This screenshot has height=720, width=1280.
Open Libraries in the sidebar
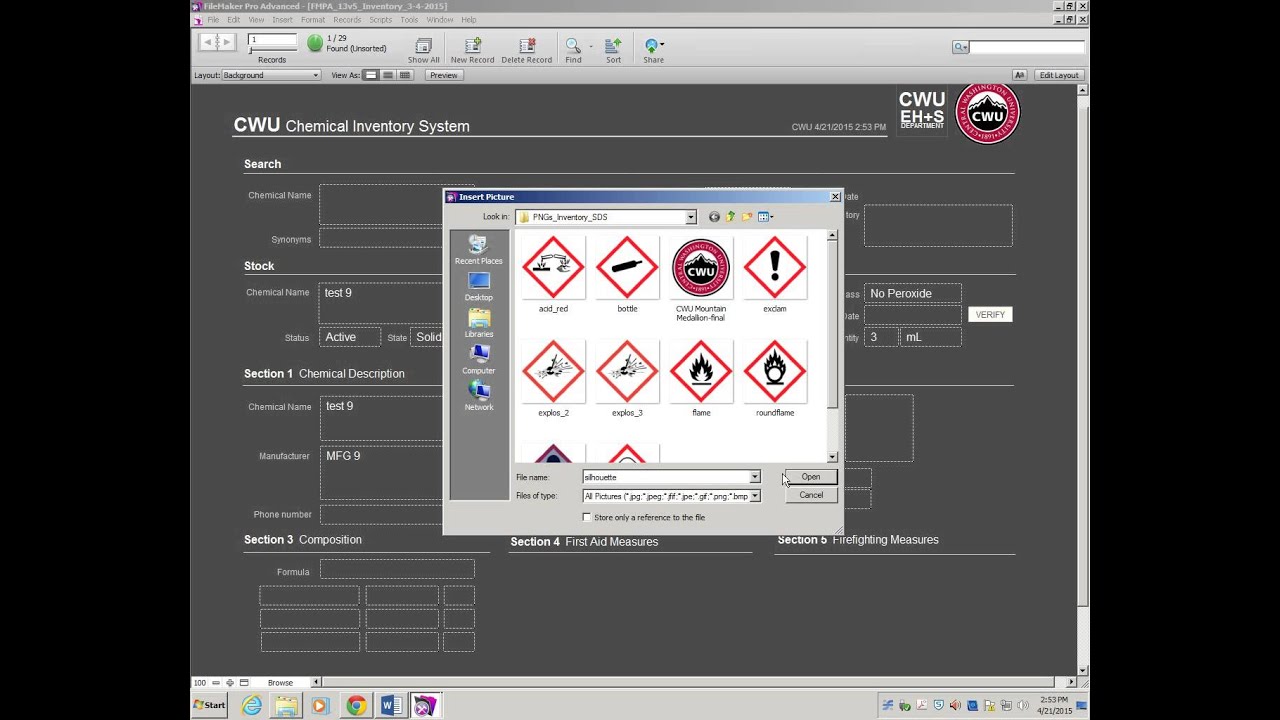pyautogui.click(x=478, y=323)
